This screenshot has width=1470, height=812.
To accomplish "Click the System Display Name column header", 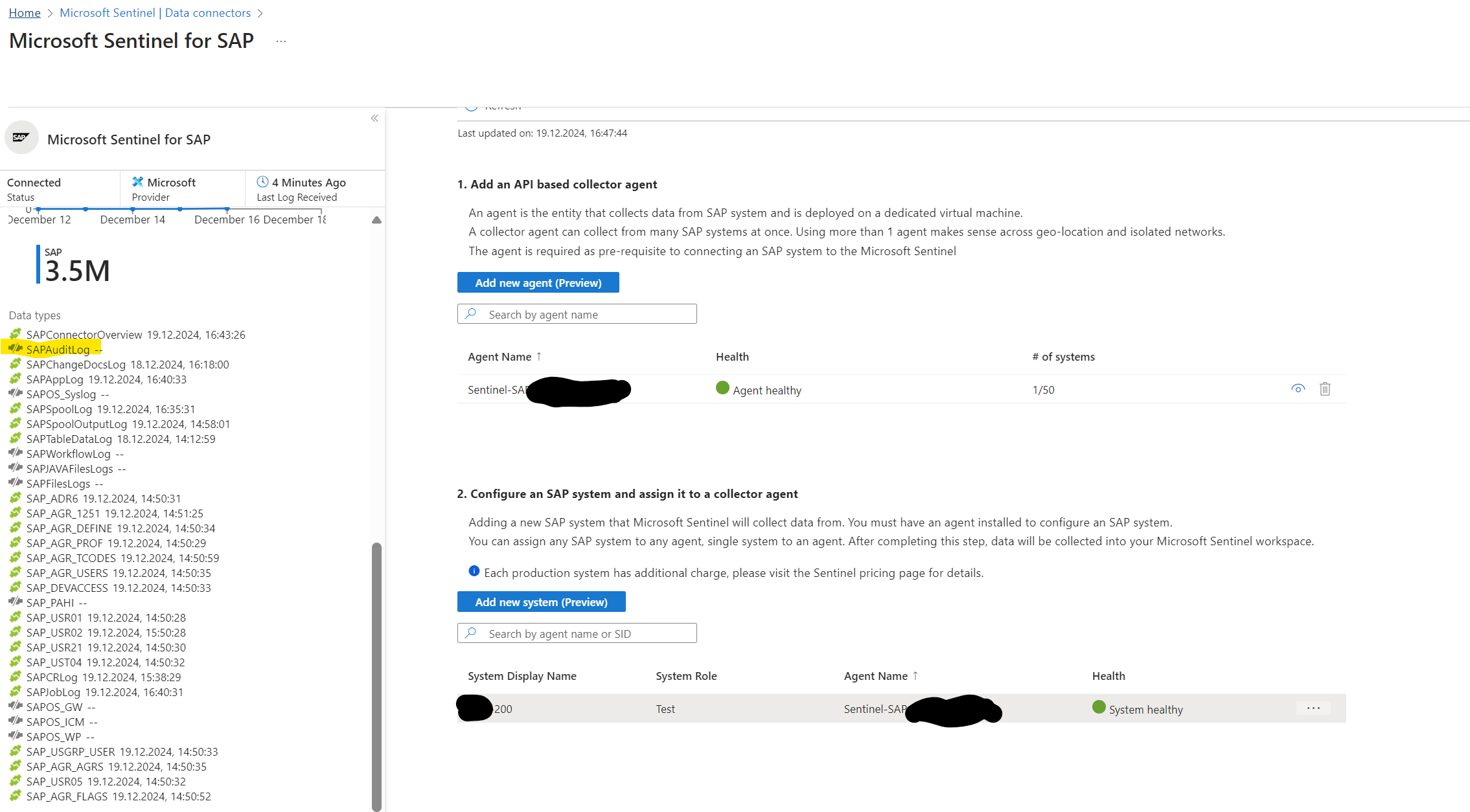I will coord(522,675).
